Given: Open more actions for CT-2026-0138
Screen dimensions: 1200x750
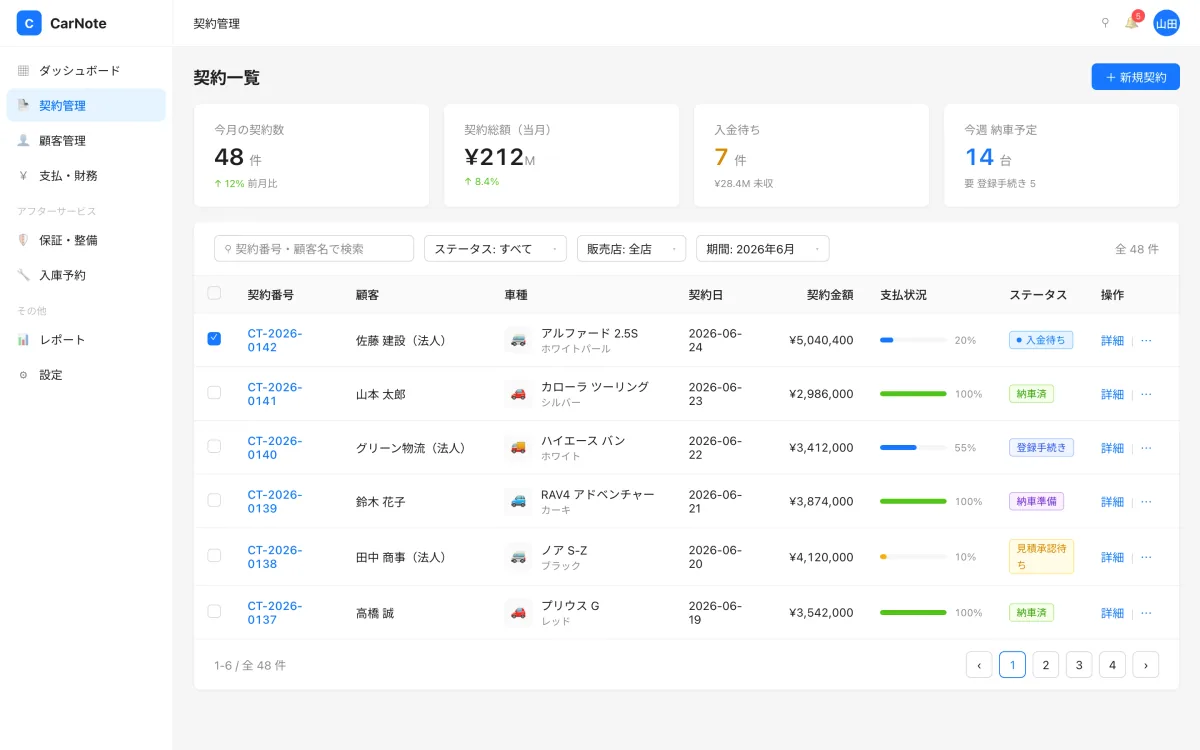Looking at the screenshot, I should click(1146, 557).
